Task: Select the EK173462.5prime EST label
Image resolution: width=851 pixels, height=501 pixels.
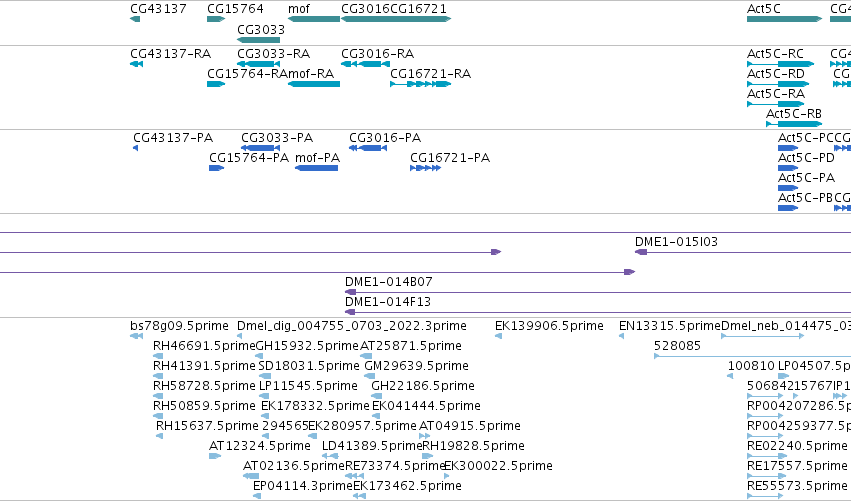Action: (x=408, y=487)
